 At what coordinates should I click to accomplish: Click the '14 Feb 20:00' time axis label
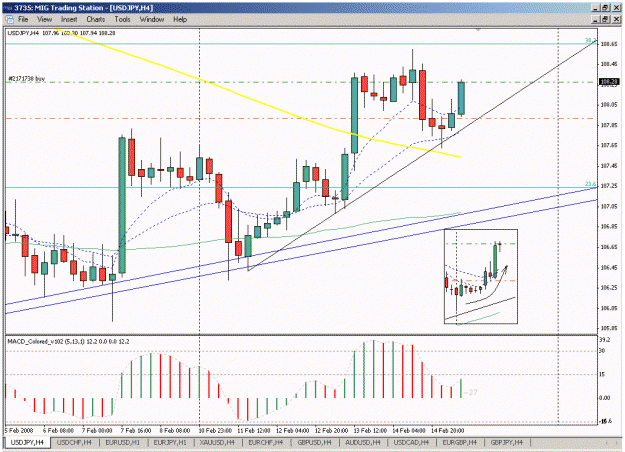[448, 430]
